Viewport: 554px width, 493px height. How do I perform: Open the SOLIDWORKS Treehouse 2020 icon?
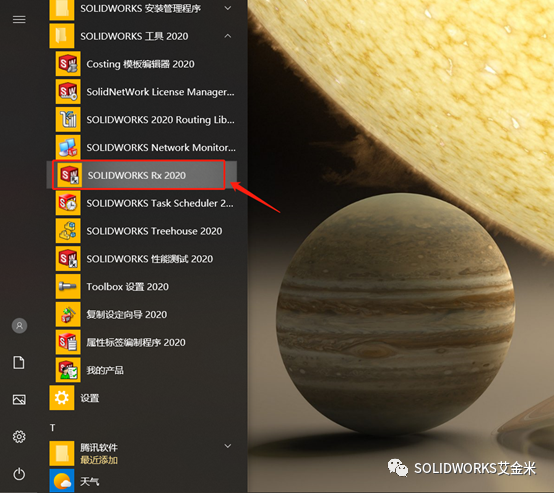[68, 231]
